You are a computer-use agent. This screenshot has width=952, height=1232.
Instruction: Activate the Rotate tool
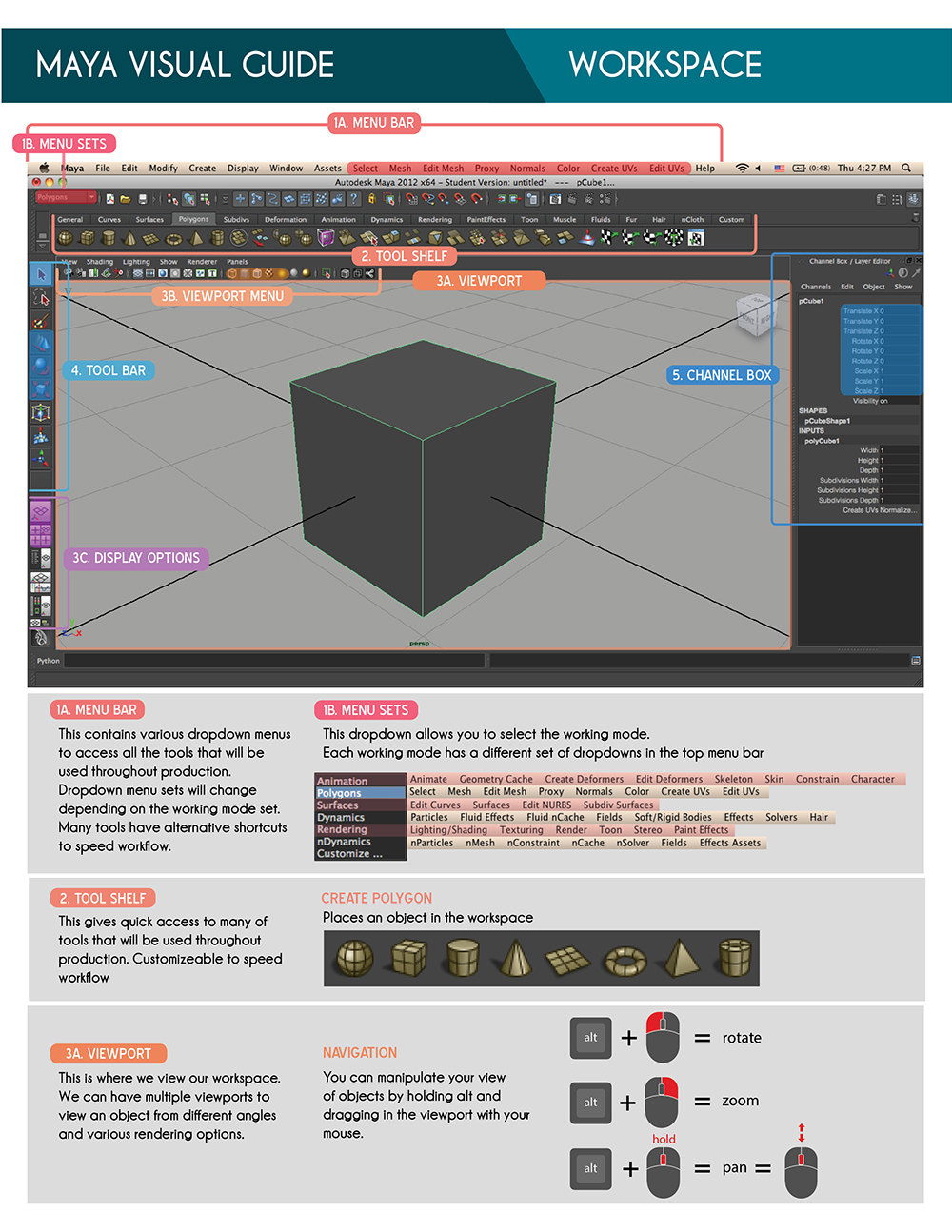(x=41, y=366)
